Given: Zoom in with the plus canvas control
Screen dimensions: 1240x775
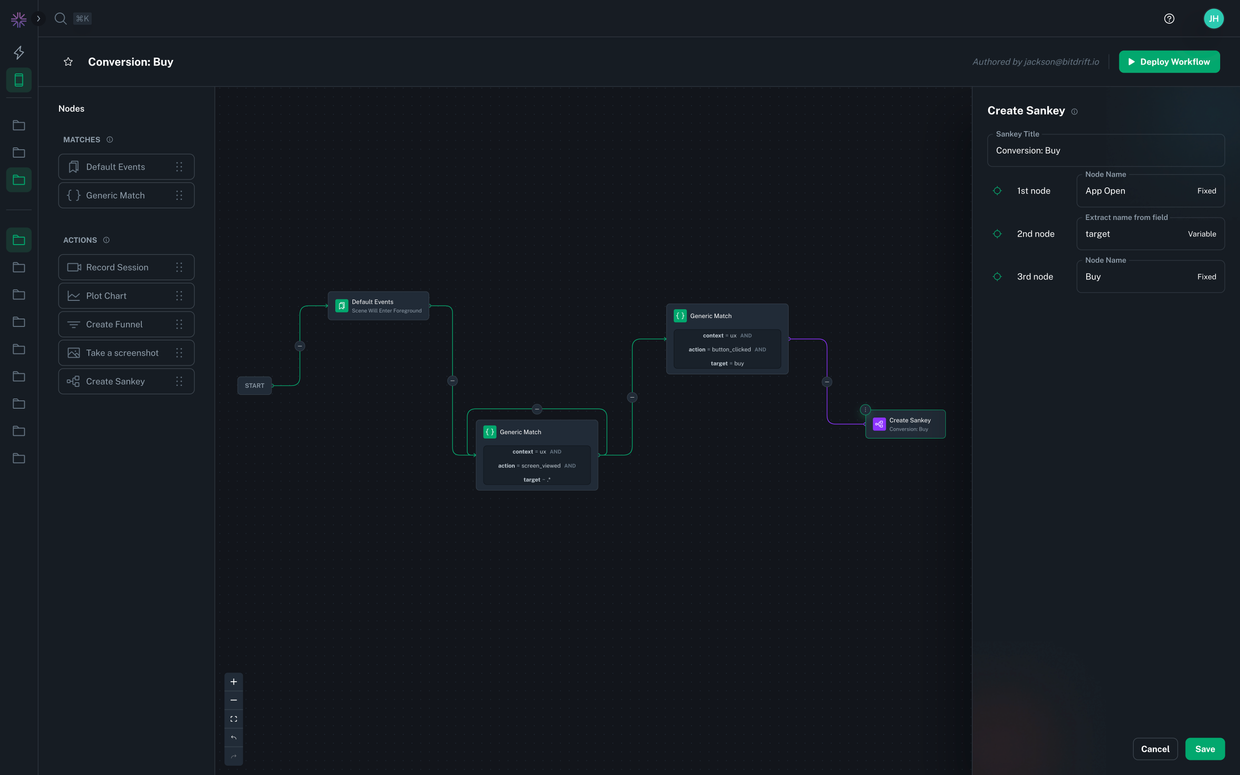Looking at the screenshot, I should click(233, 681).
